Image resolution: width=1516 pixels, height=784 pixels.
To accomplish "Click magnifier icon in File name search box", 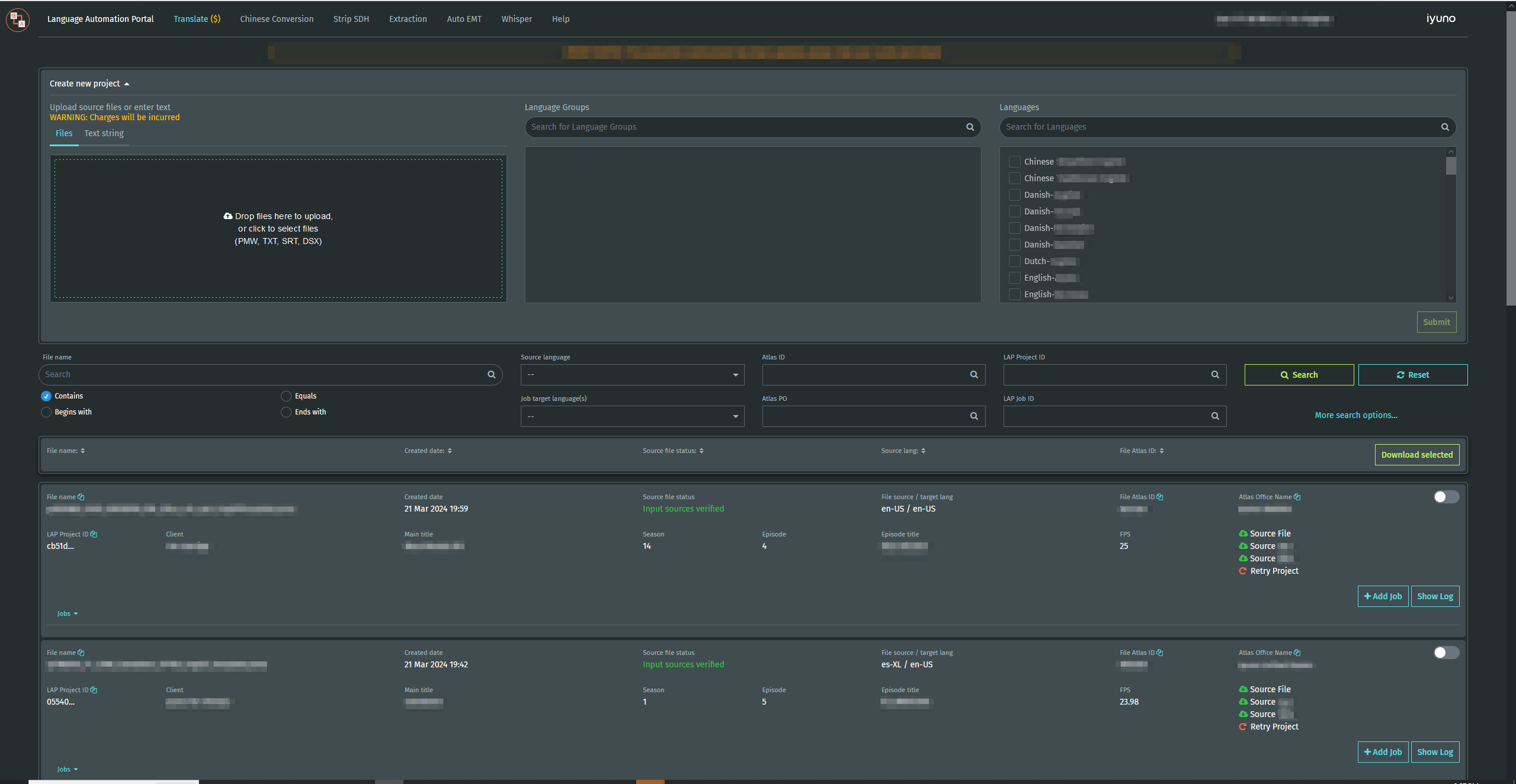I will [491, 374].
